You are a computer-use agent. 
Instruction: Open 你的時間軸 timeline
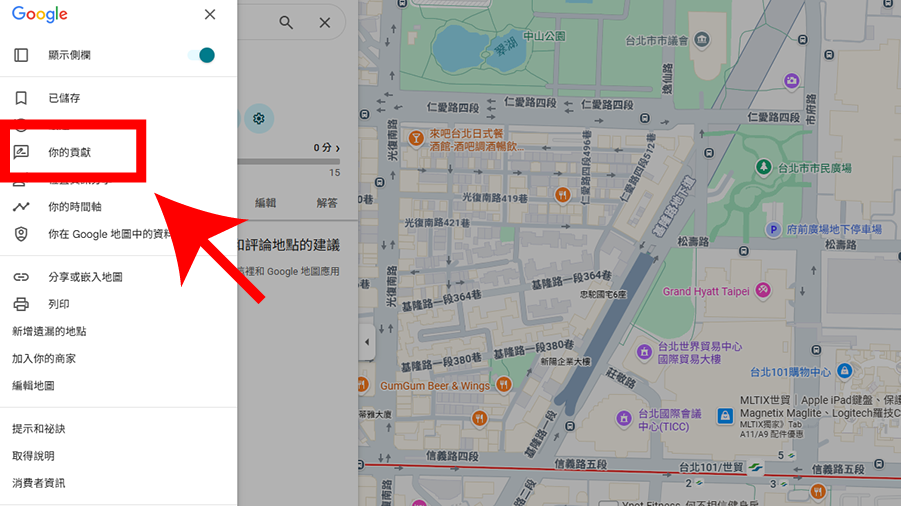pos(75,207)
